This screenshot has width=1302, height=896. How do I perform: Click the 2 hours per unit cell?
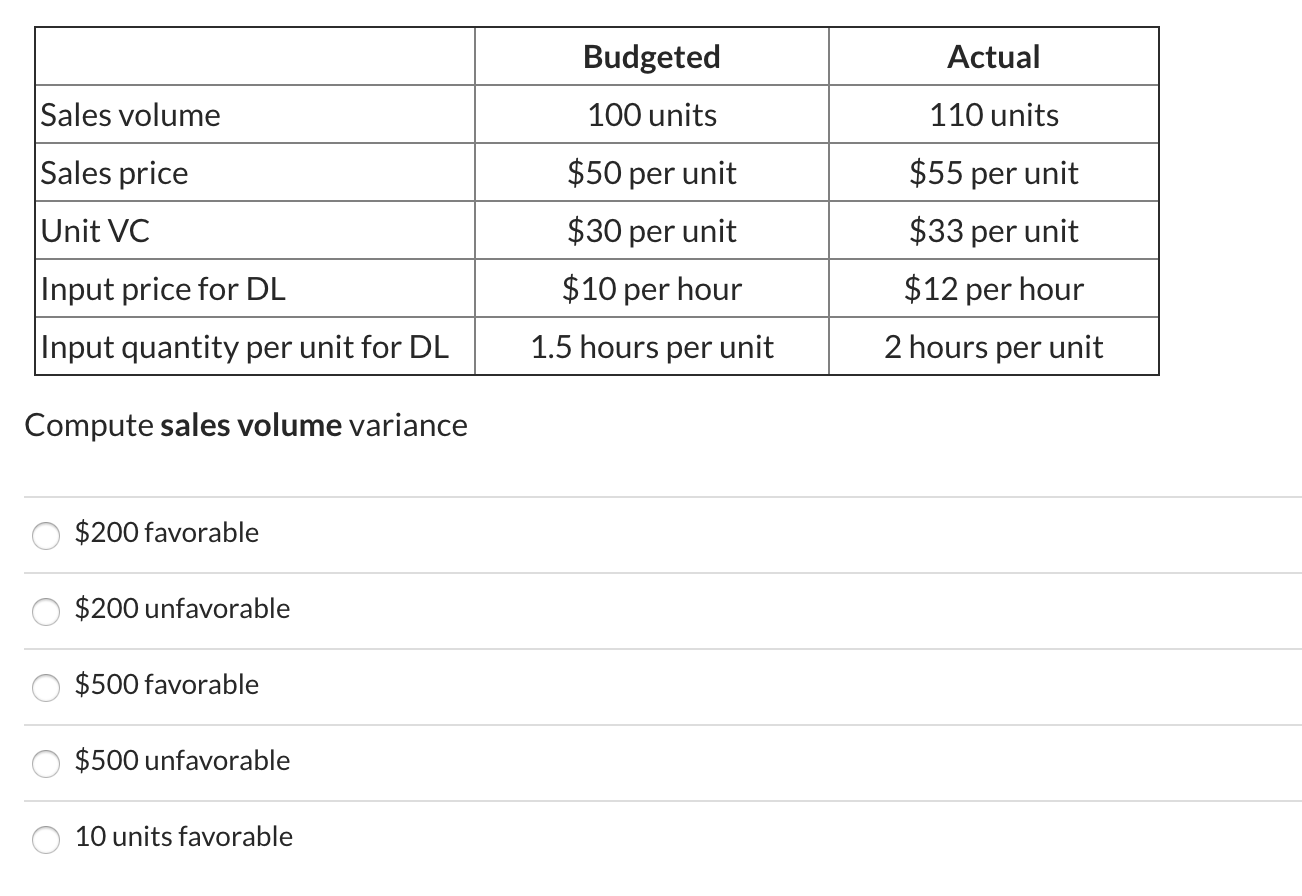[x=993, y=346]
